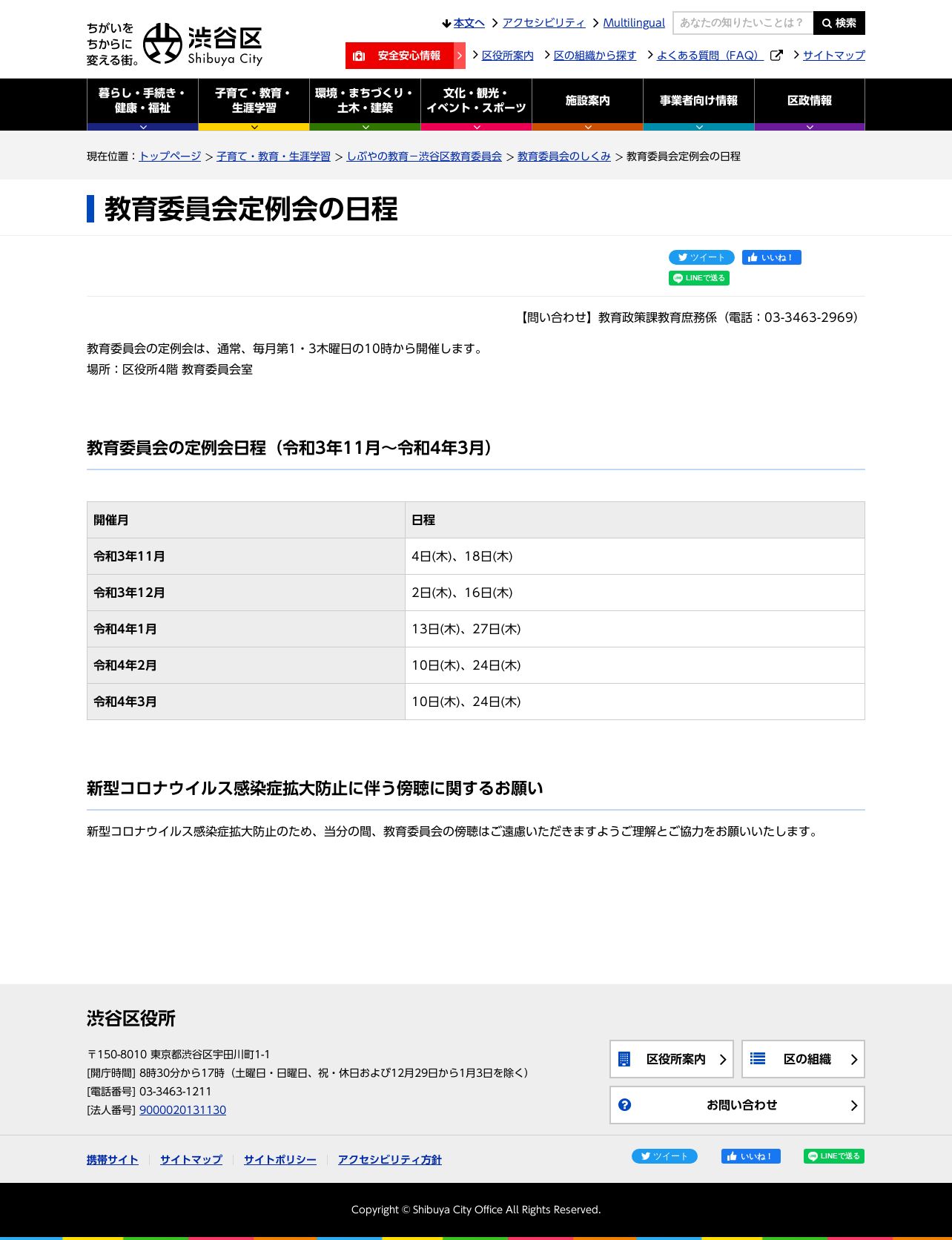Screen dimensions: 952x1240
Task: Click the top ツイート Twitter button
Action: [x=701, y=257]
